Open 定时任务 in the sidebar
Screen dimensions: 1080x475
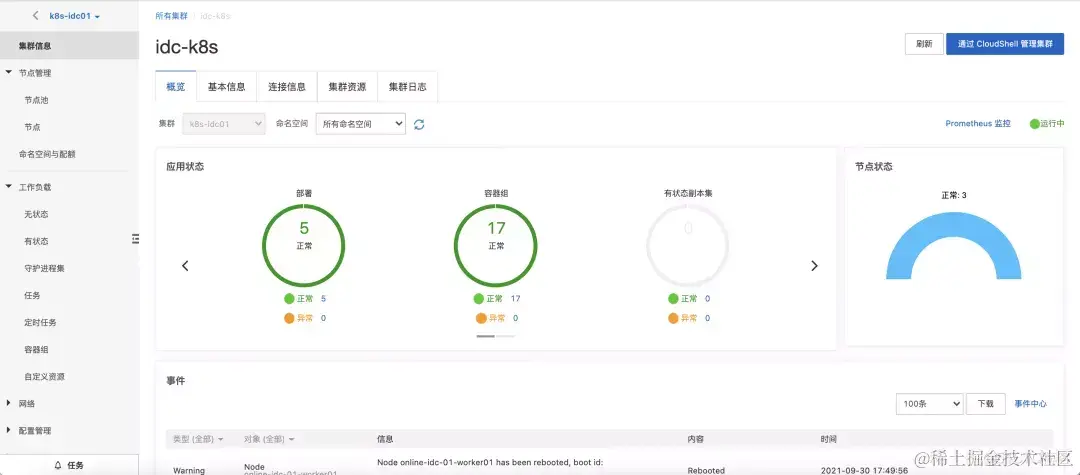(40, 322)
